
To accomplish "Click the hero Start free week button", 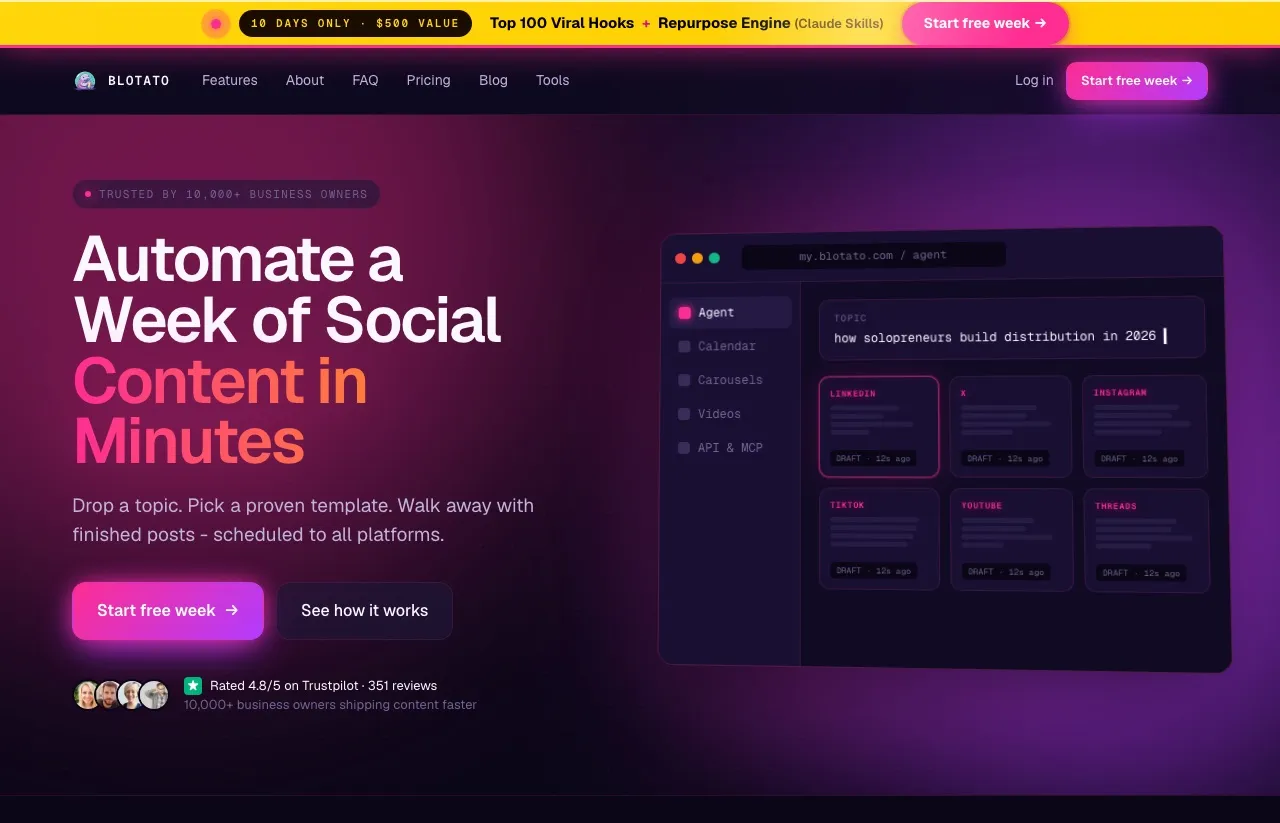I will tap(168, 611).
